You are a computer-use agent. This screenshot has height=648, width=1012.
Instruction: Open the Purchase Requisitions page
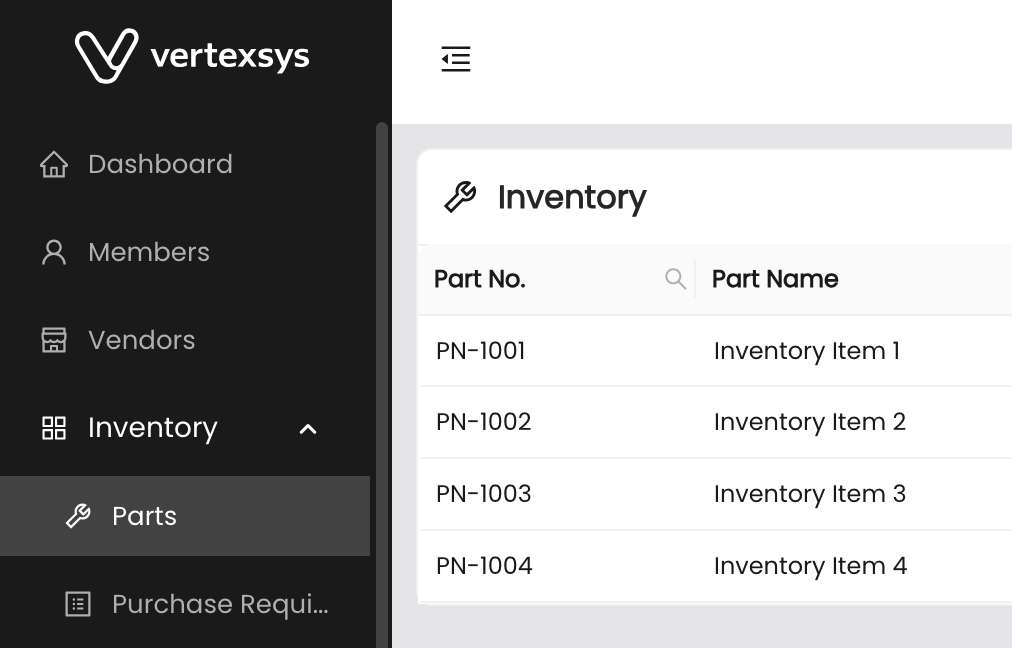(219, 604)
